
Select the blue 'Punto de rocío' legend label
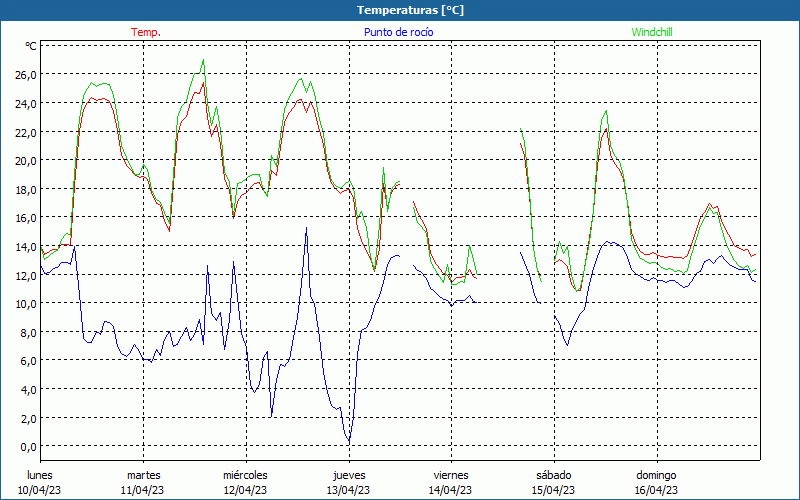click(398, 32)
